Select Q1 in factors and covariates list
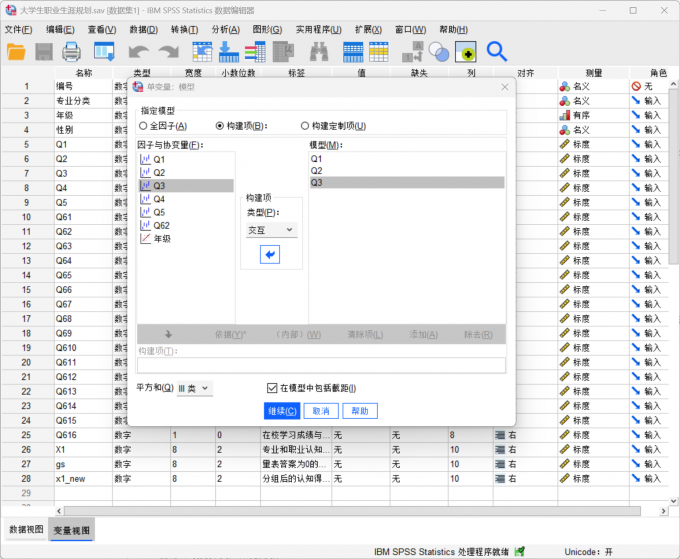The height and width of the screenshot is (559, 680). 186,160
